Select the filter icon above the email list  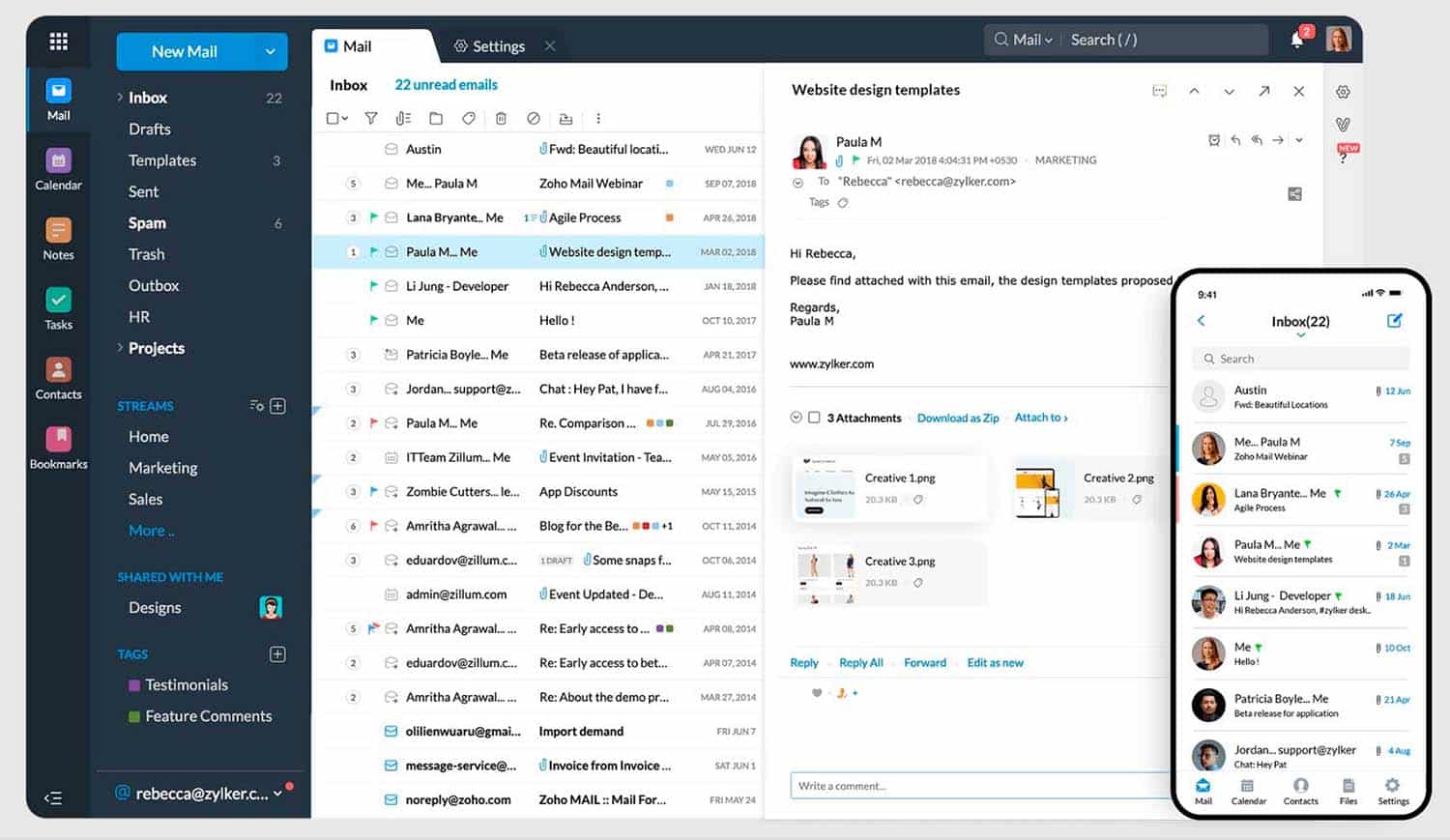click(371, 118)
